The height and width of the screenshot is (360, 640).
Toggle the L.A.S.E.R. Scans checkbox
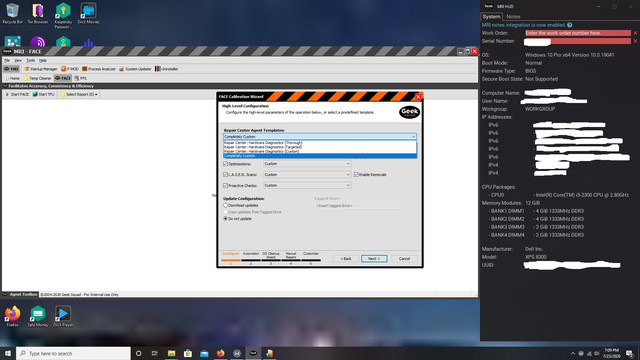[x=225, y=174]
